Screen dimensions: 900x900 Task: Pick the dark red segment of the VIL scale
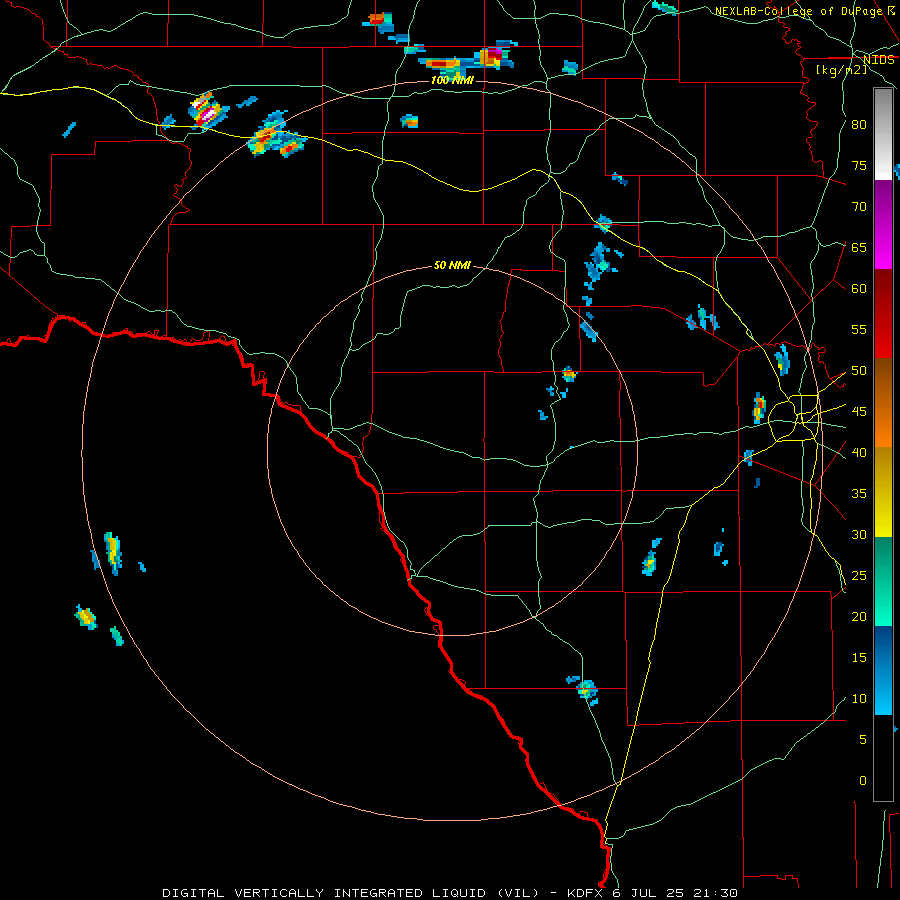[x=883, y=314]
